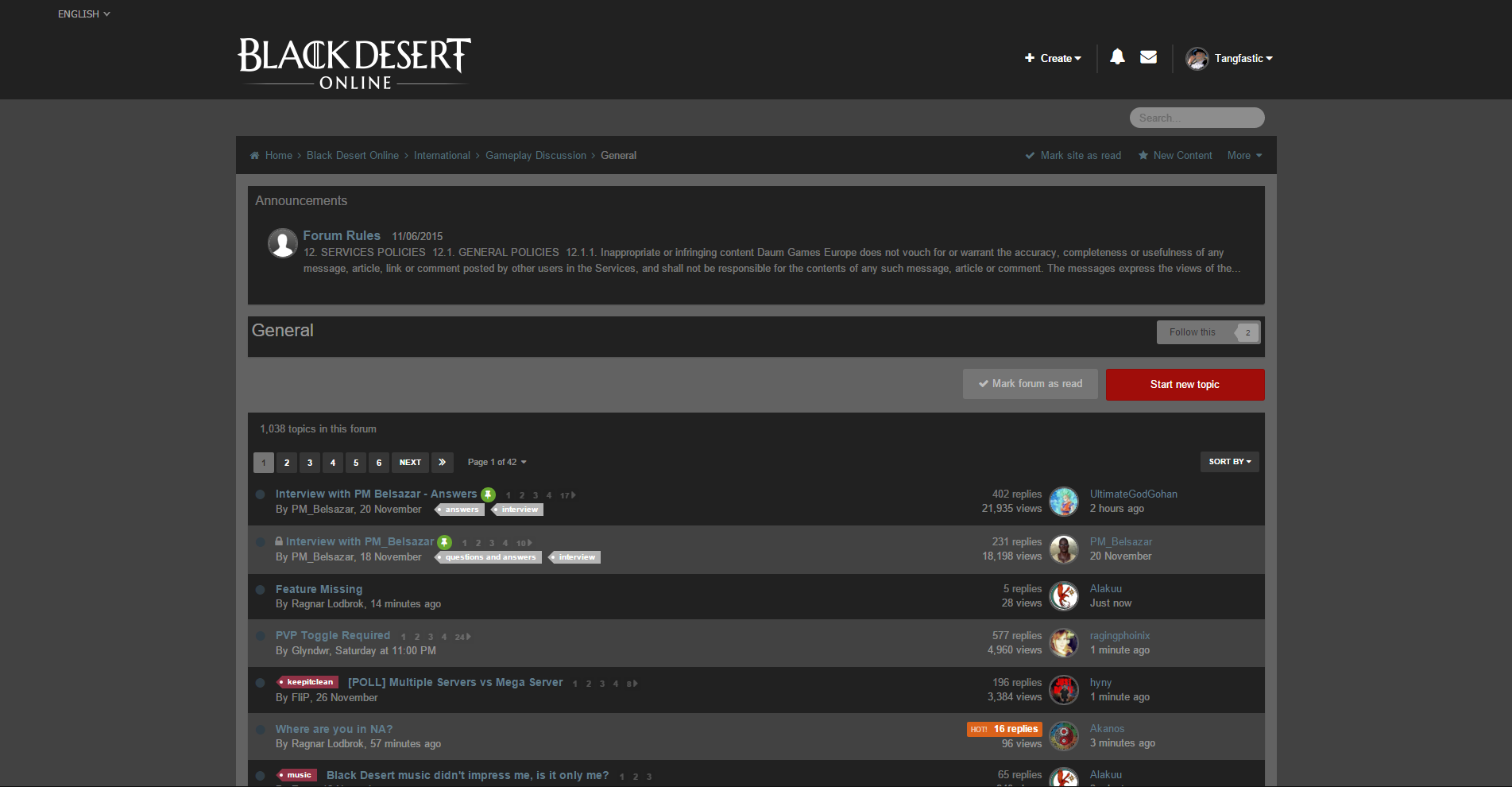The width and height of the screenshot is (1512, 787).
Task: Click the pinned icon on Interview Answers topic
Action: (488, 494)
